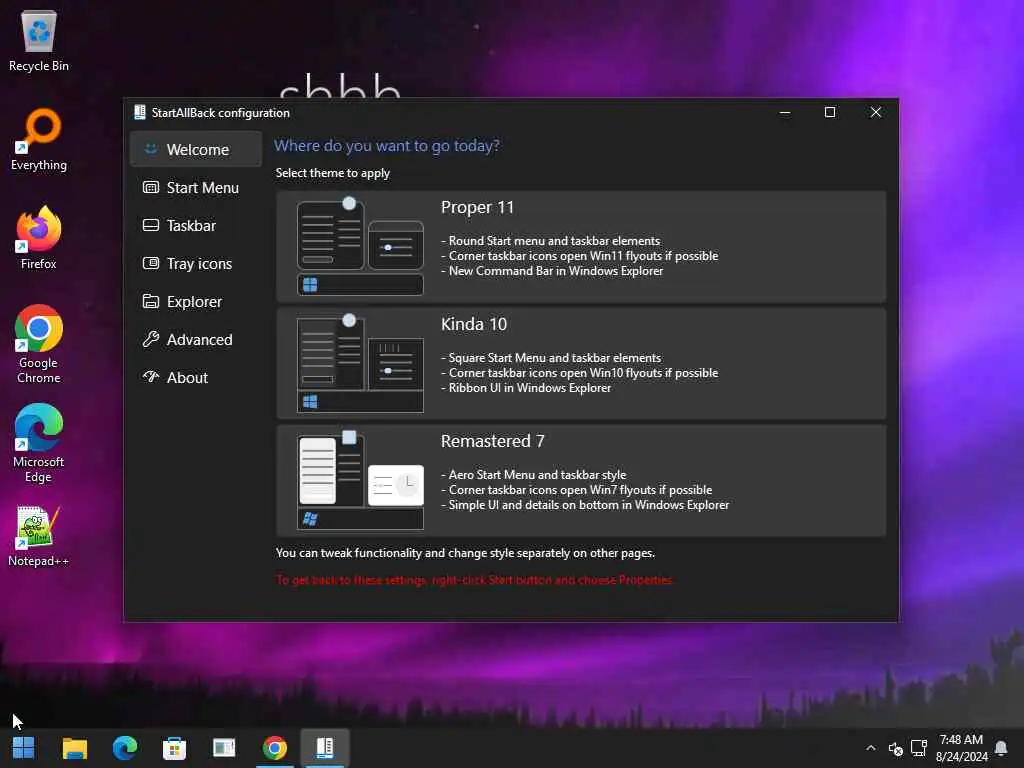Click the 'Where do you want to go today?' heading
Image resolution: width=1024 pixels, height=768 pixels.
pyautogui.click(x=387, y=146)
